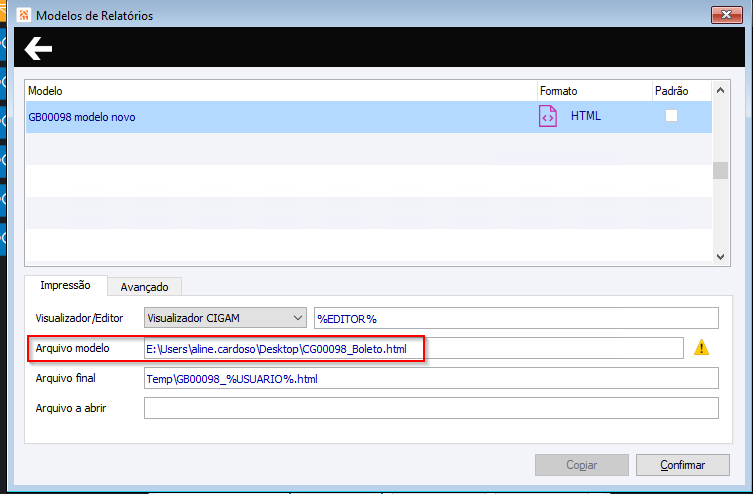Click the Modelo column header

(281, 91)
